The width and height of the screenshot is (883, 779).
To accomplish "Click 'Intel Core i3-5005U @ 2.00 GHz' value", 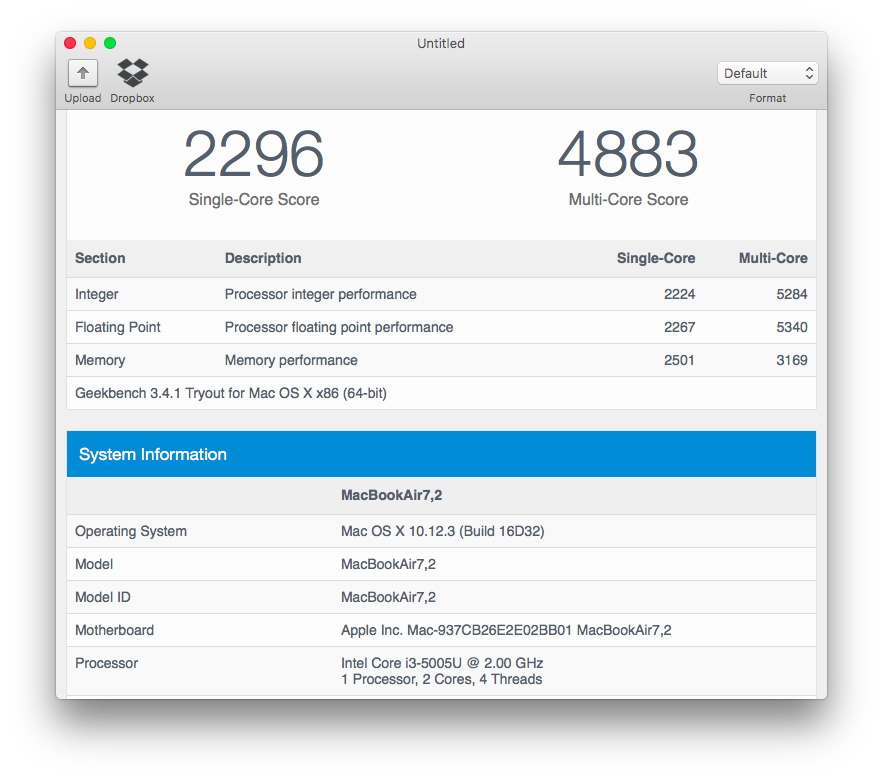I will 442,663.
